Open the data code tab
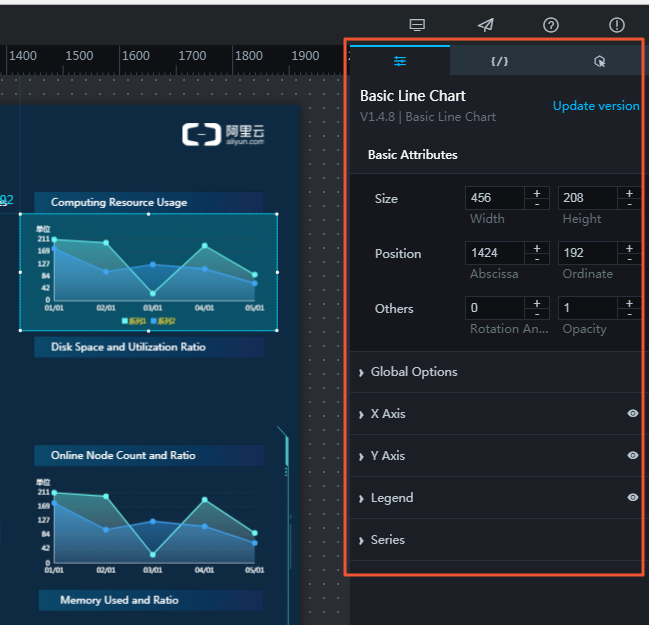This screenshot has width=649, height=625. pos(499,61)
